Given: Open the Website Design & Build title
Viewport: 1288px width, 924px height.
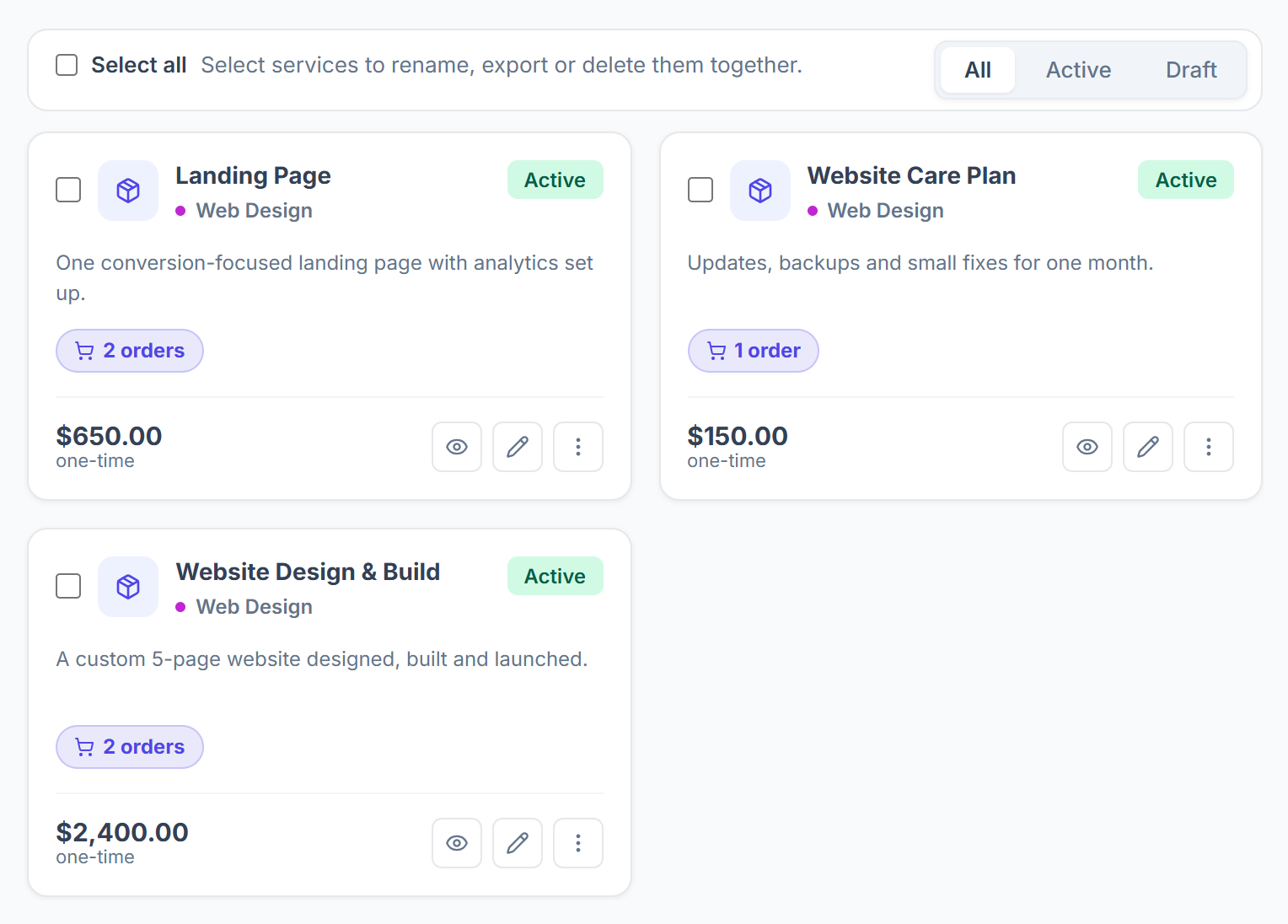Looking at the screenshot, I should (x=308, y=572).
